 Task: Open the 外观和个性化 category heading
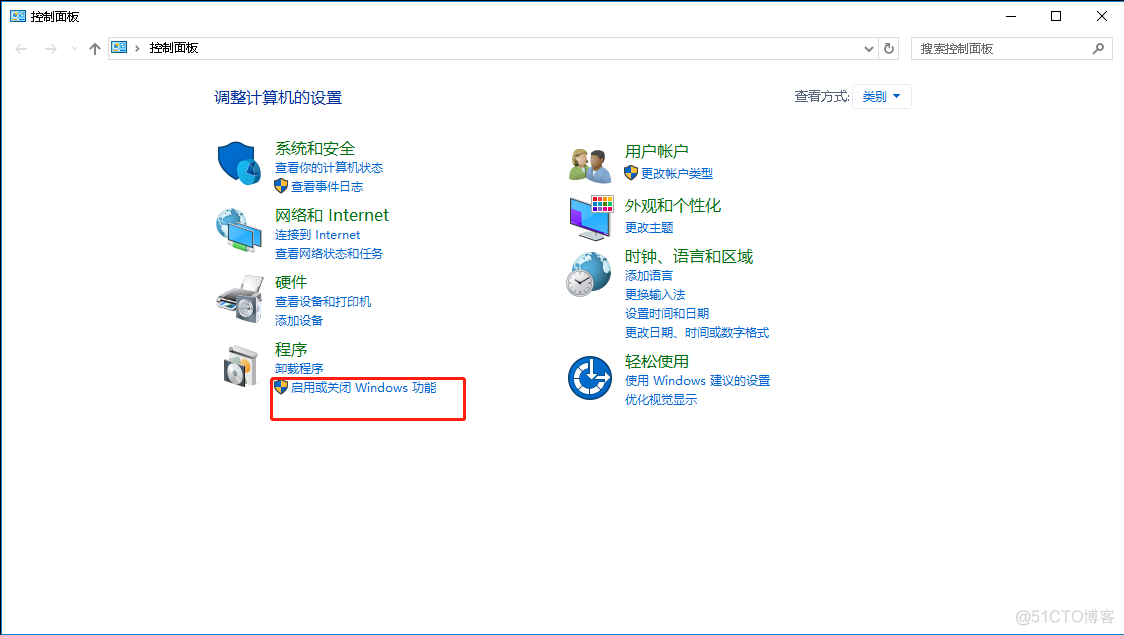point(673,206)
